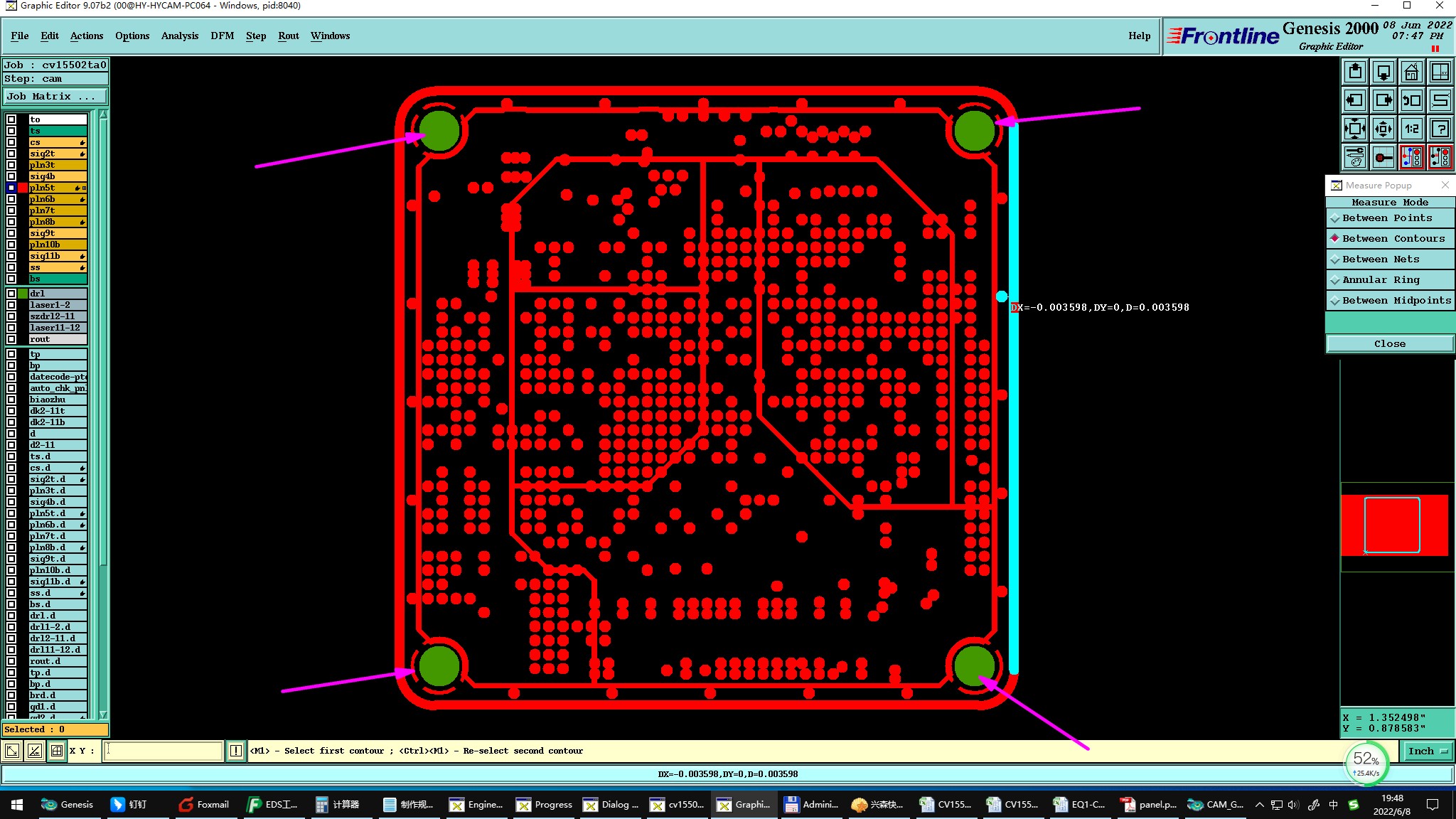Click the question mark window icon
Screen dimensions: 1456x819
coord(1440,129)
